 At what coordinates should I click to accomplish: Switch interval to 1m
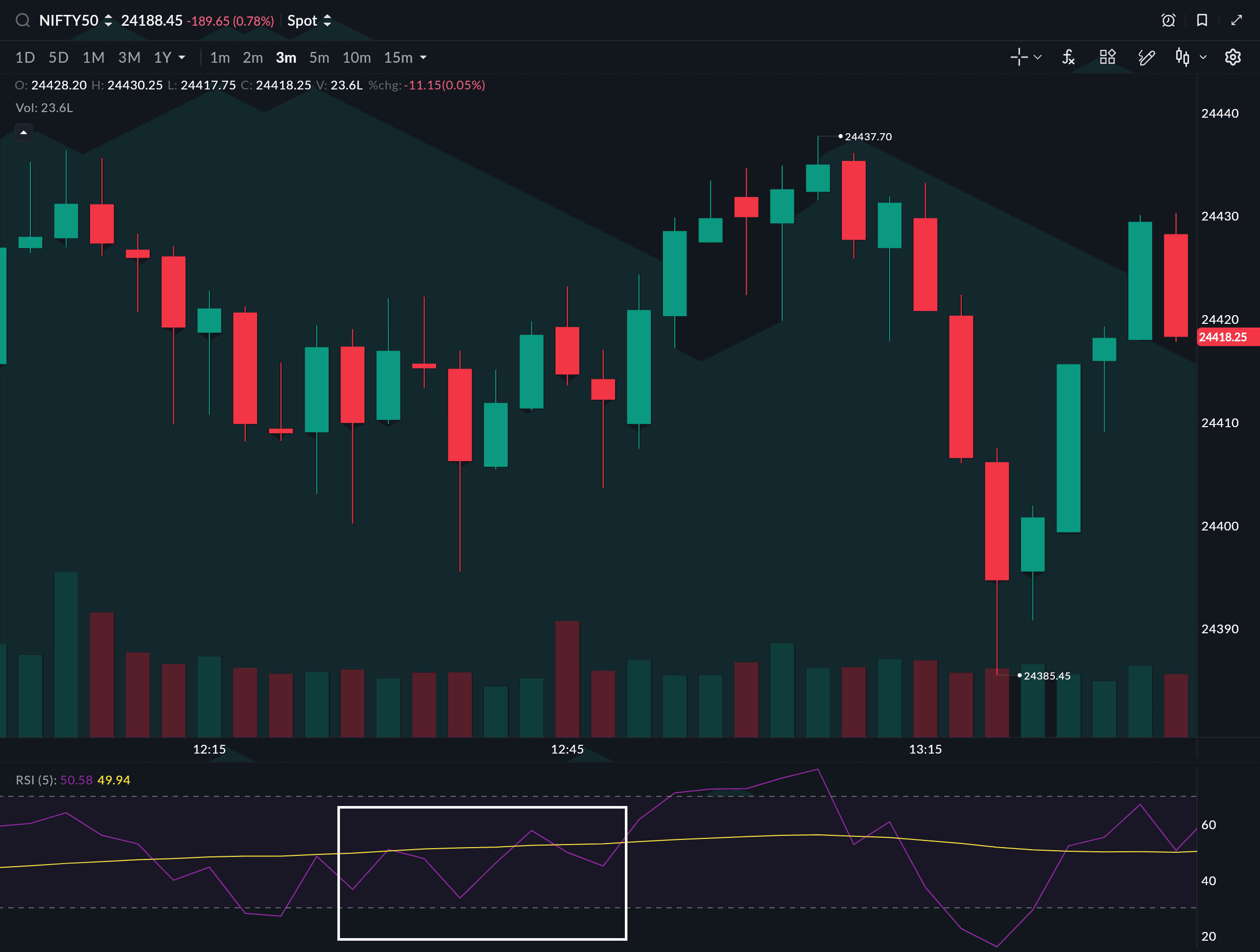tap(220, 58)
